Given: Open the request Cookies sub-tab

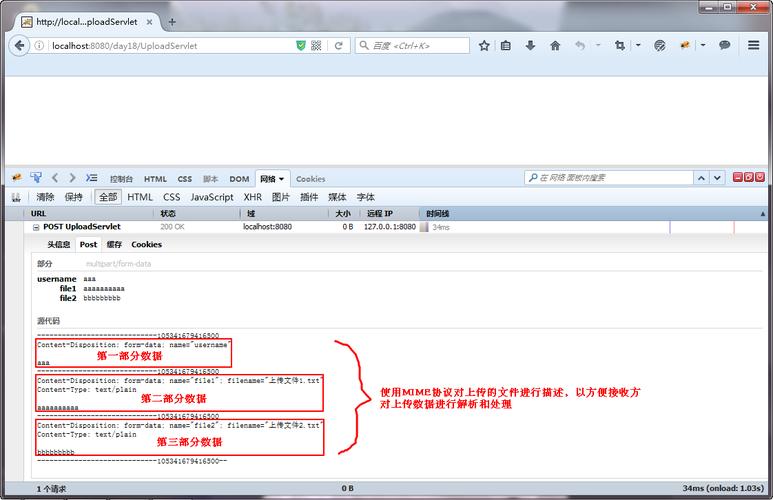Looking at the screenshot, I should click(146, 245).
